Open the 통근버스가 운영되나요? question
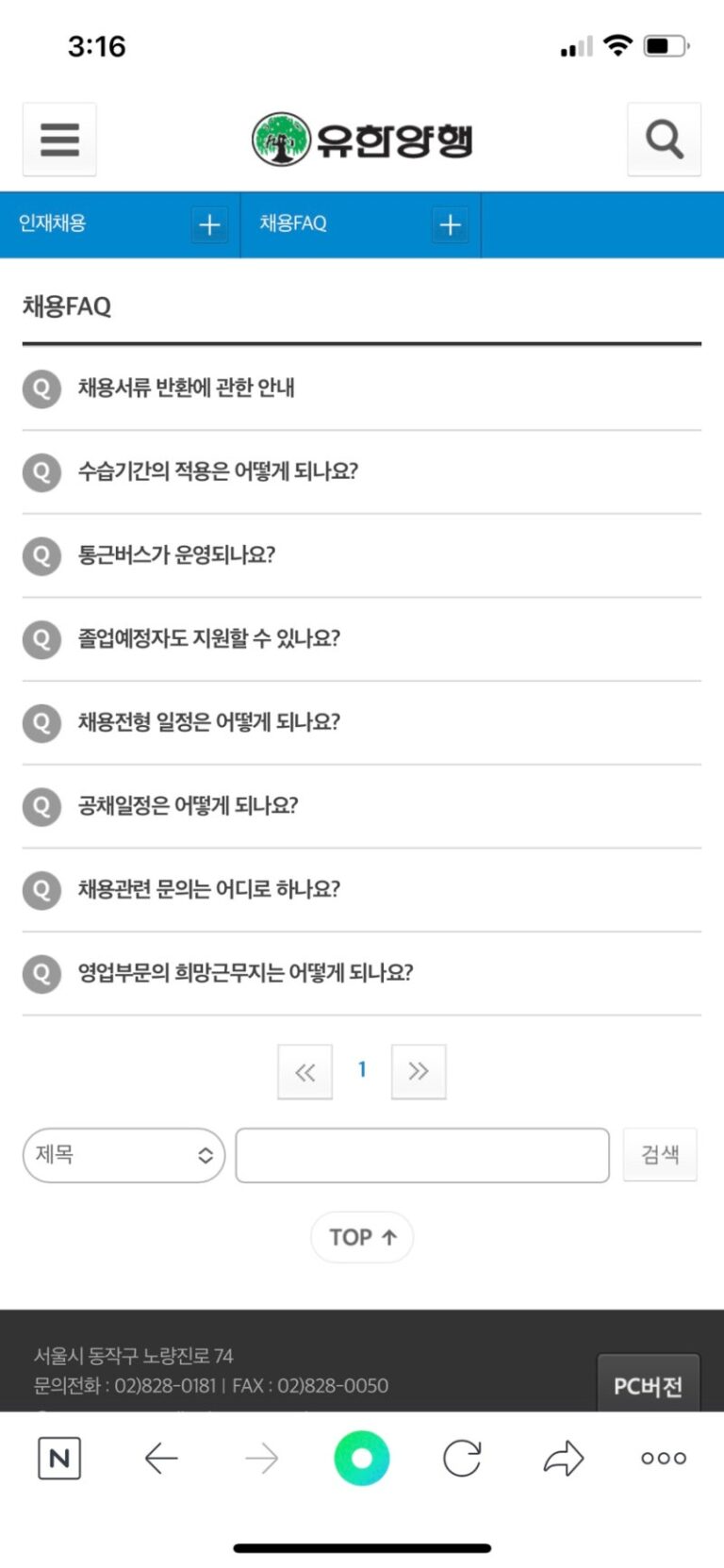 177,554
